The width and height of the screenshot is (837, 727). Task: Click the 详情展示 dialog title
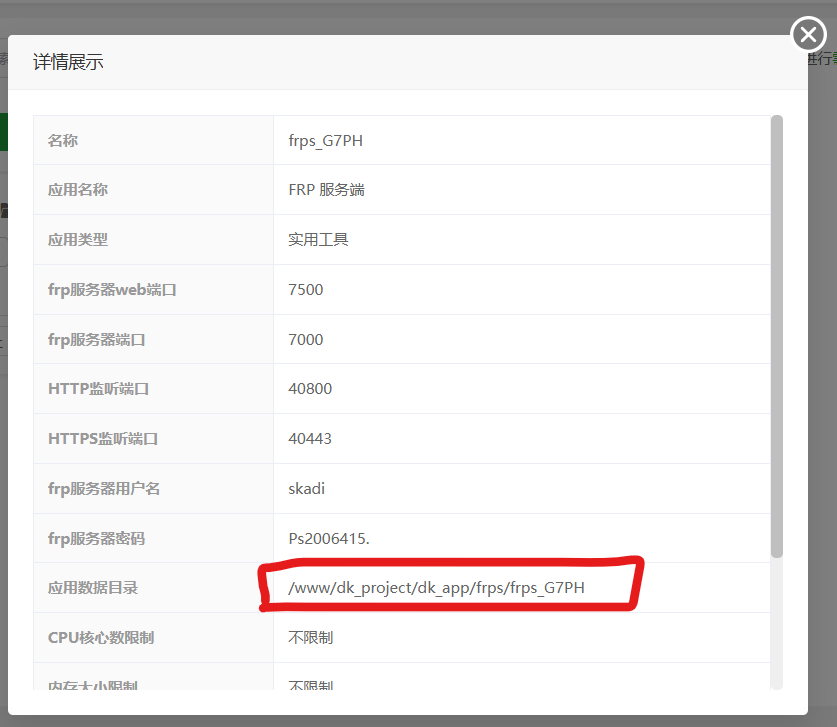pos(68,62)
